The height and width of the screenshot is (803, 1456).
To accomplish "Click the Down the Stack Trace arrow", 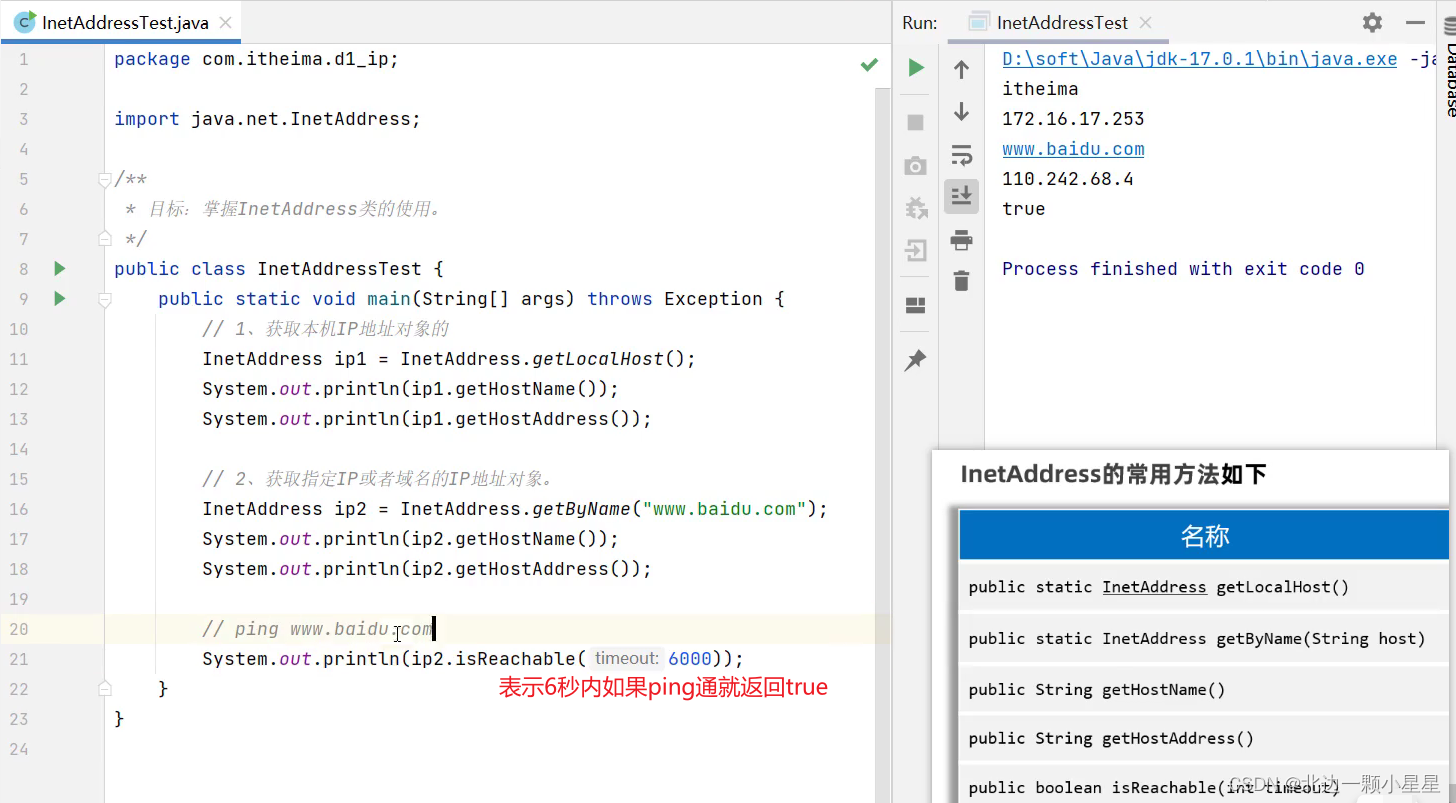I will pos(961,111).
